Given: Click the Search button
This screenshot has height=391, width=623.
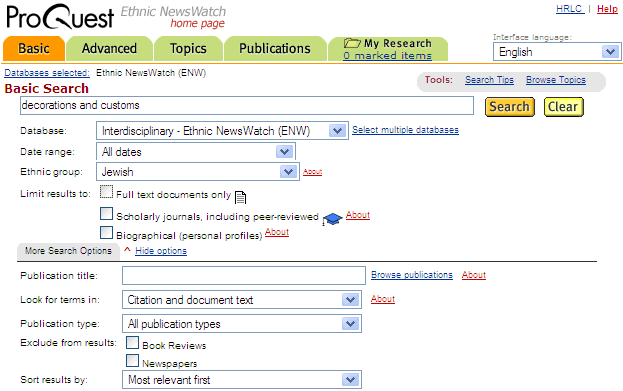Looking at the screenshot, I should 510,107.
